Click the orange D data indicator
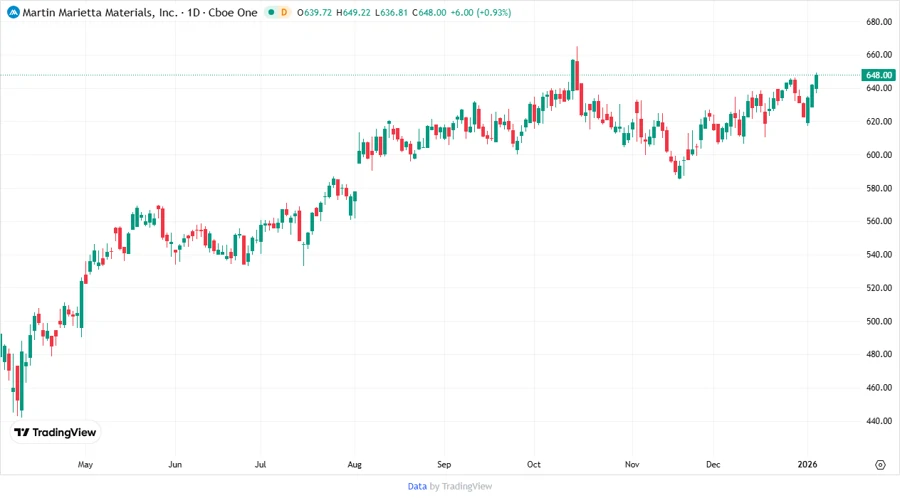 (x=284, y=12)
